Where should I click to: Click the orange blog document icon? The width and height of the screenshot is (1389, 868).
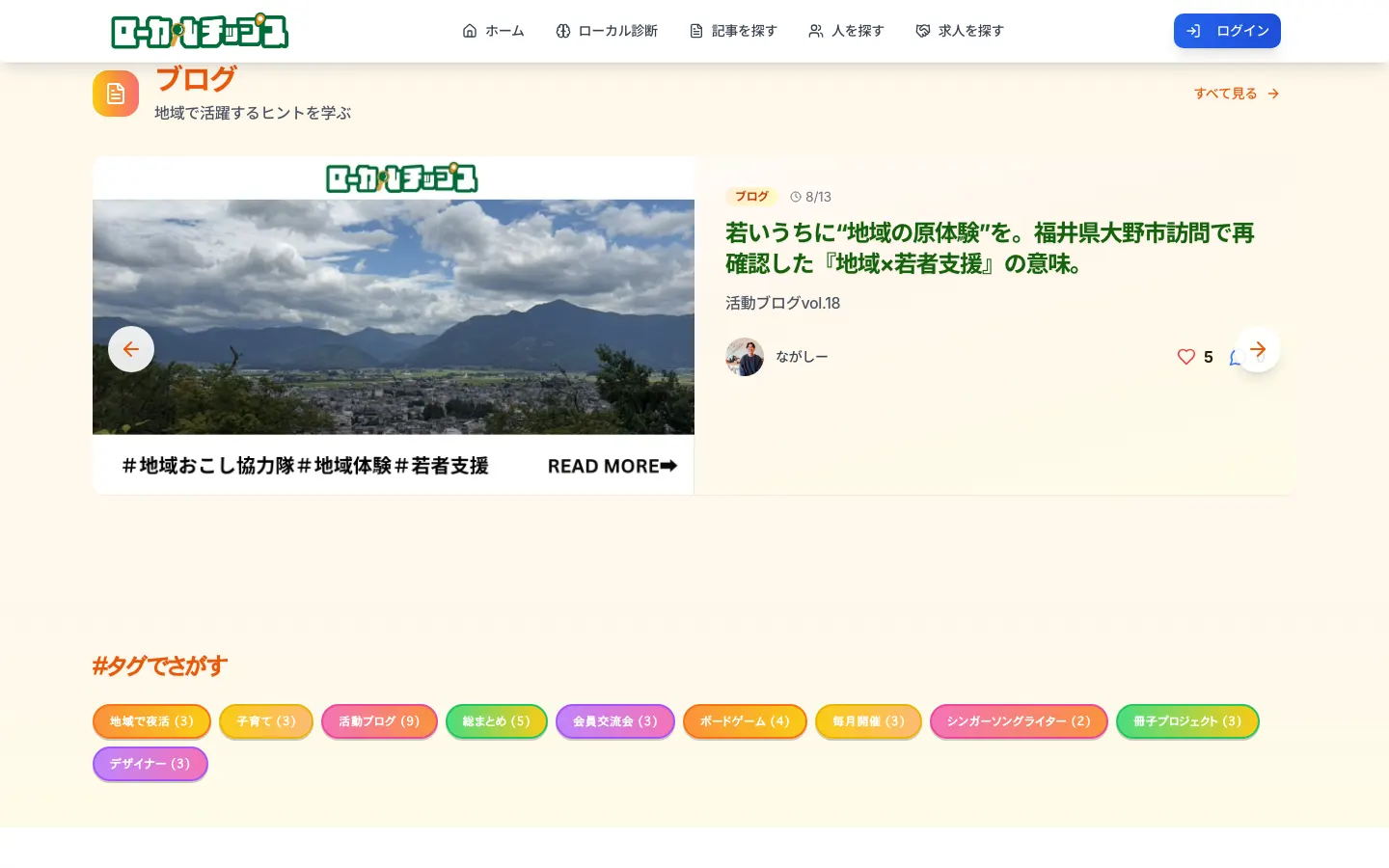[x=116, y=94]
